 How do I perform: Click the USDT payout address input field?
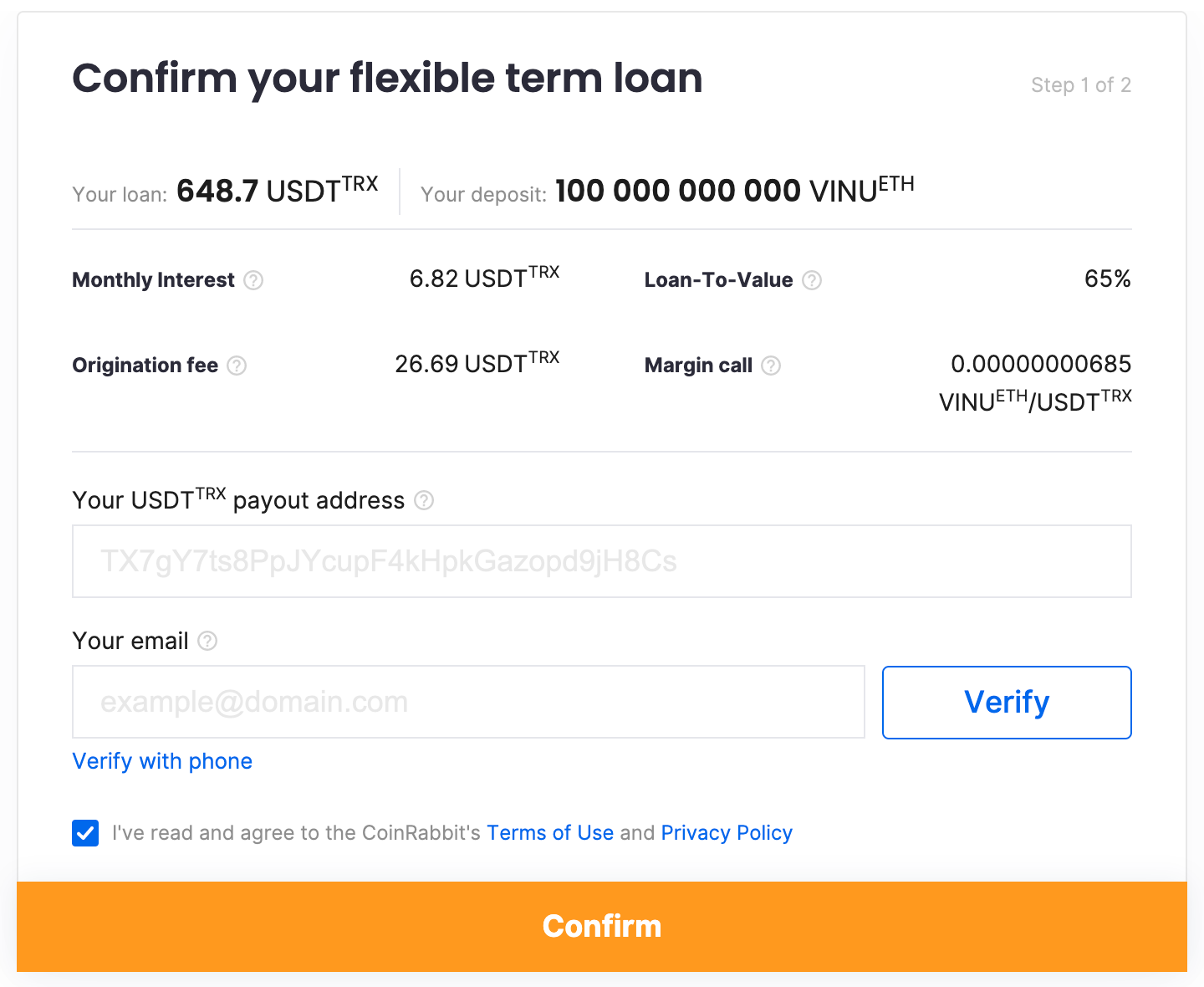(601, 561)
